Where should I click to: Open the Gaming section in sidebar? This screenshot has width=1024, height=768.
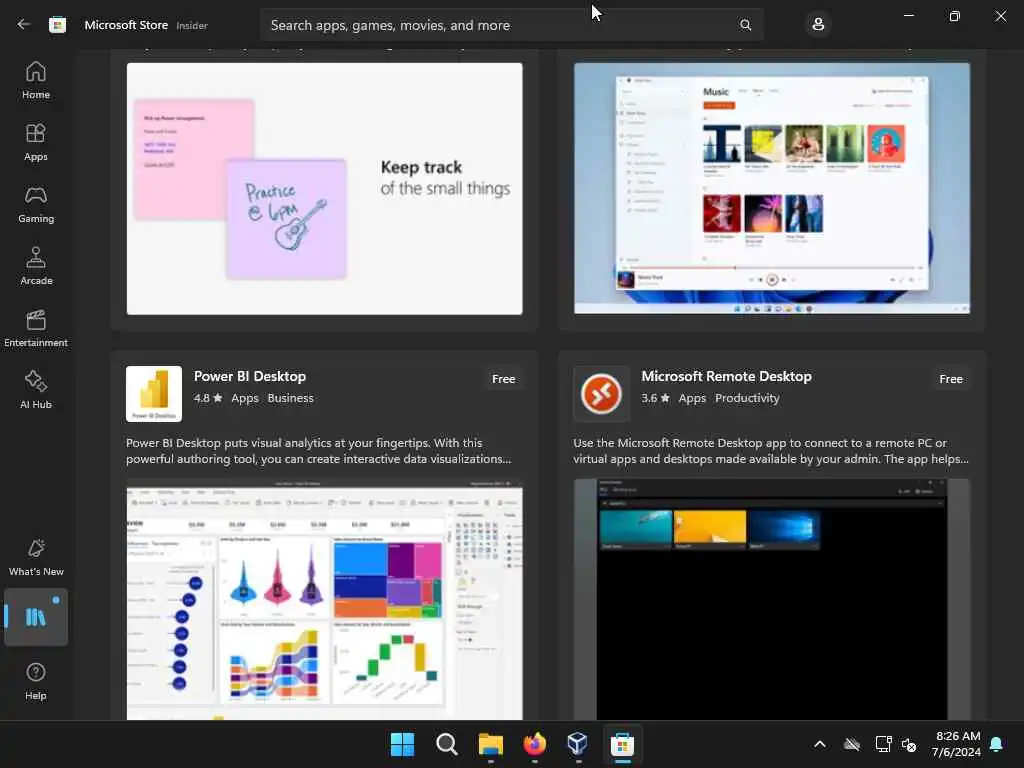click(36, 204)
